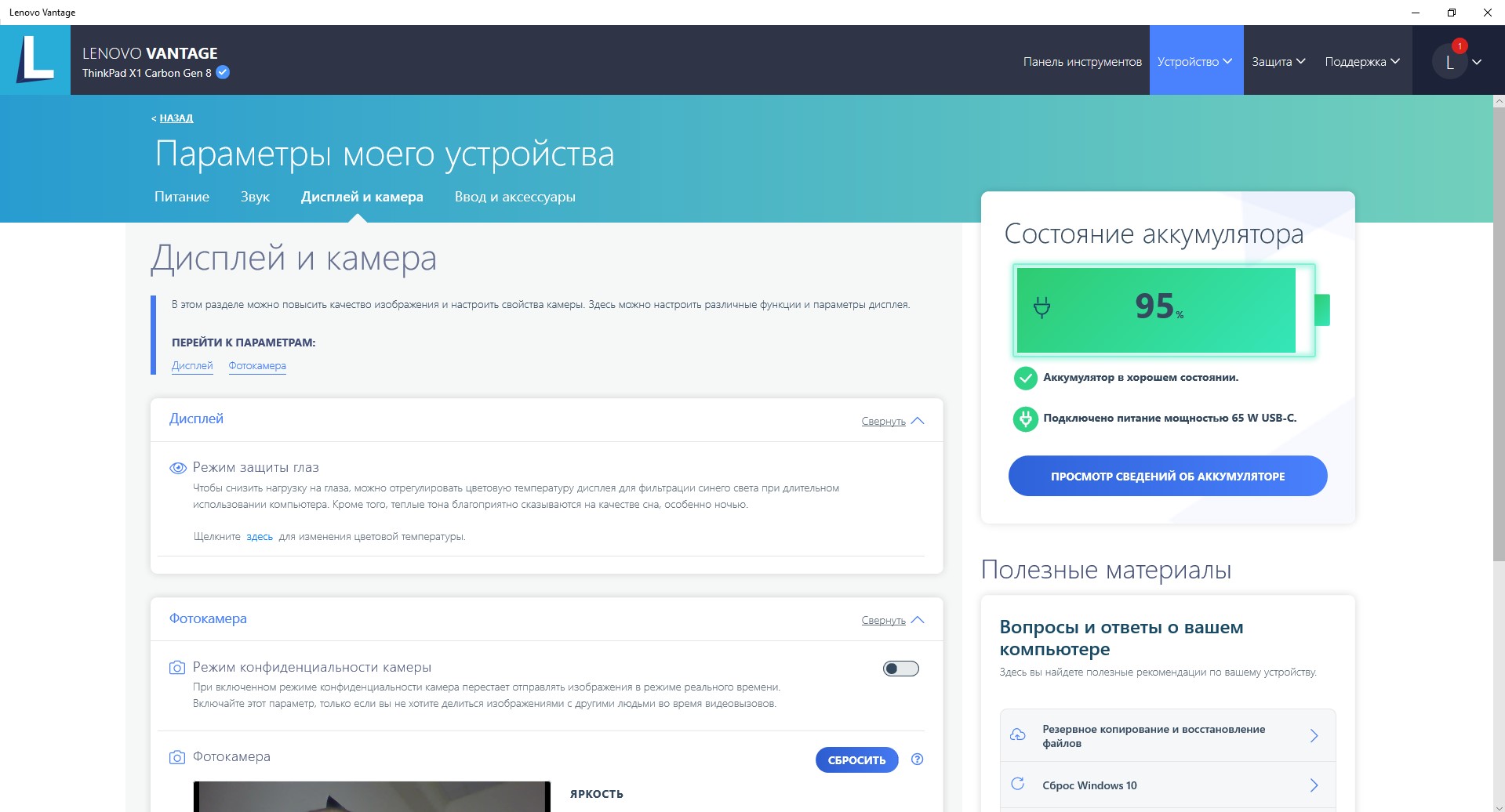1505x812 pixels.
Task: Jump to the Дисплей settings link
Action: point(192,366)
